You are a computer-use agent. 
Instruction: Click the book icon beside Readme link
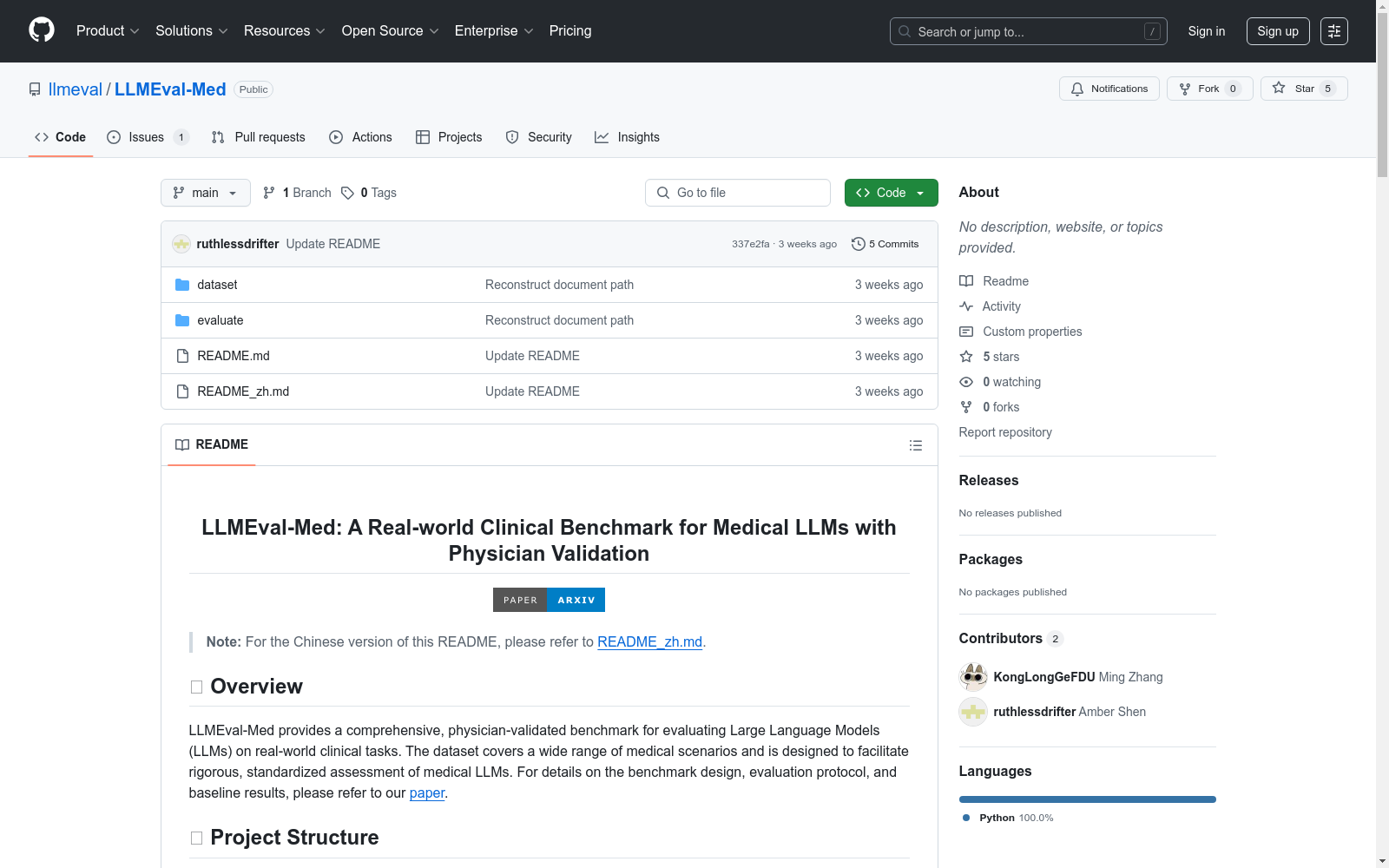coord(966,281)
